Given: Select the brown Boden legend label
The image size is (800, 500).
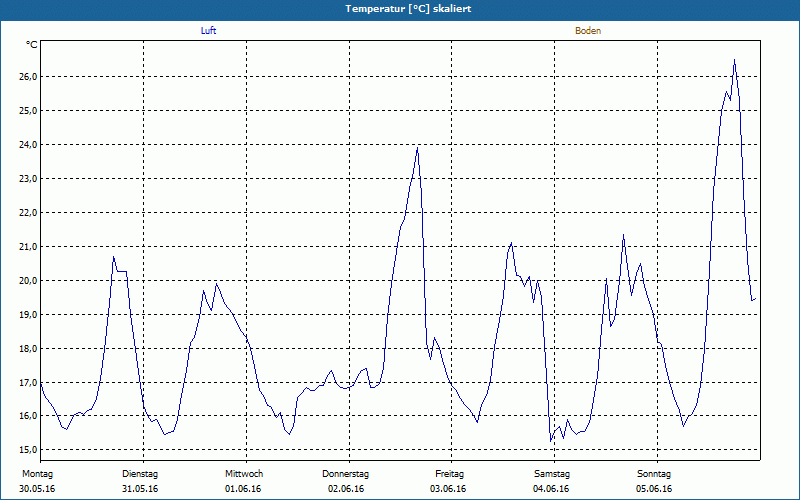Looking at the screenshot, I should click(588, 31).
